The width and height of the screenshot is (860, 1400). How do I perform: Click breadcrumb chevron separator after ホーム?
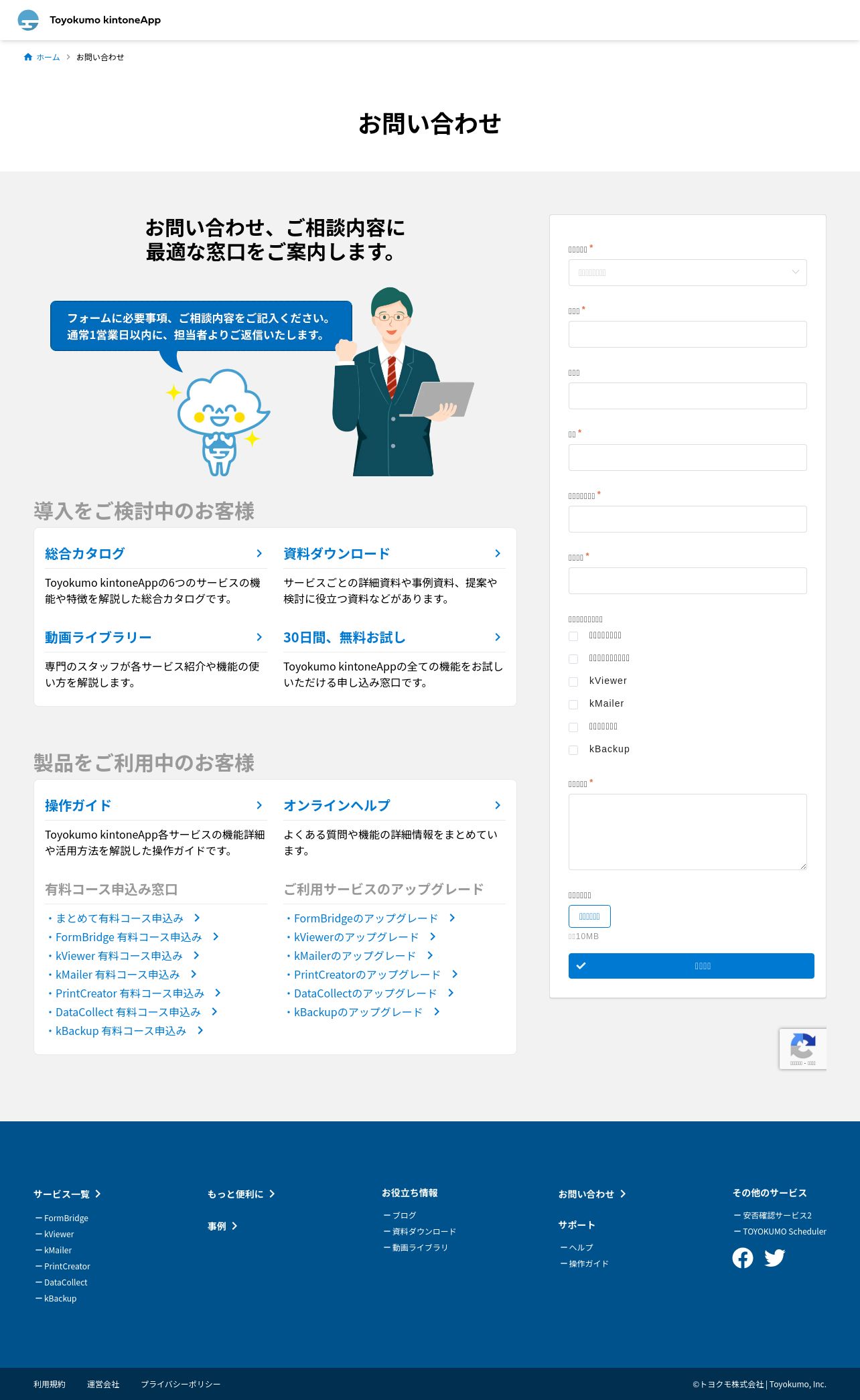point(68,57)
